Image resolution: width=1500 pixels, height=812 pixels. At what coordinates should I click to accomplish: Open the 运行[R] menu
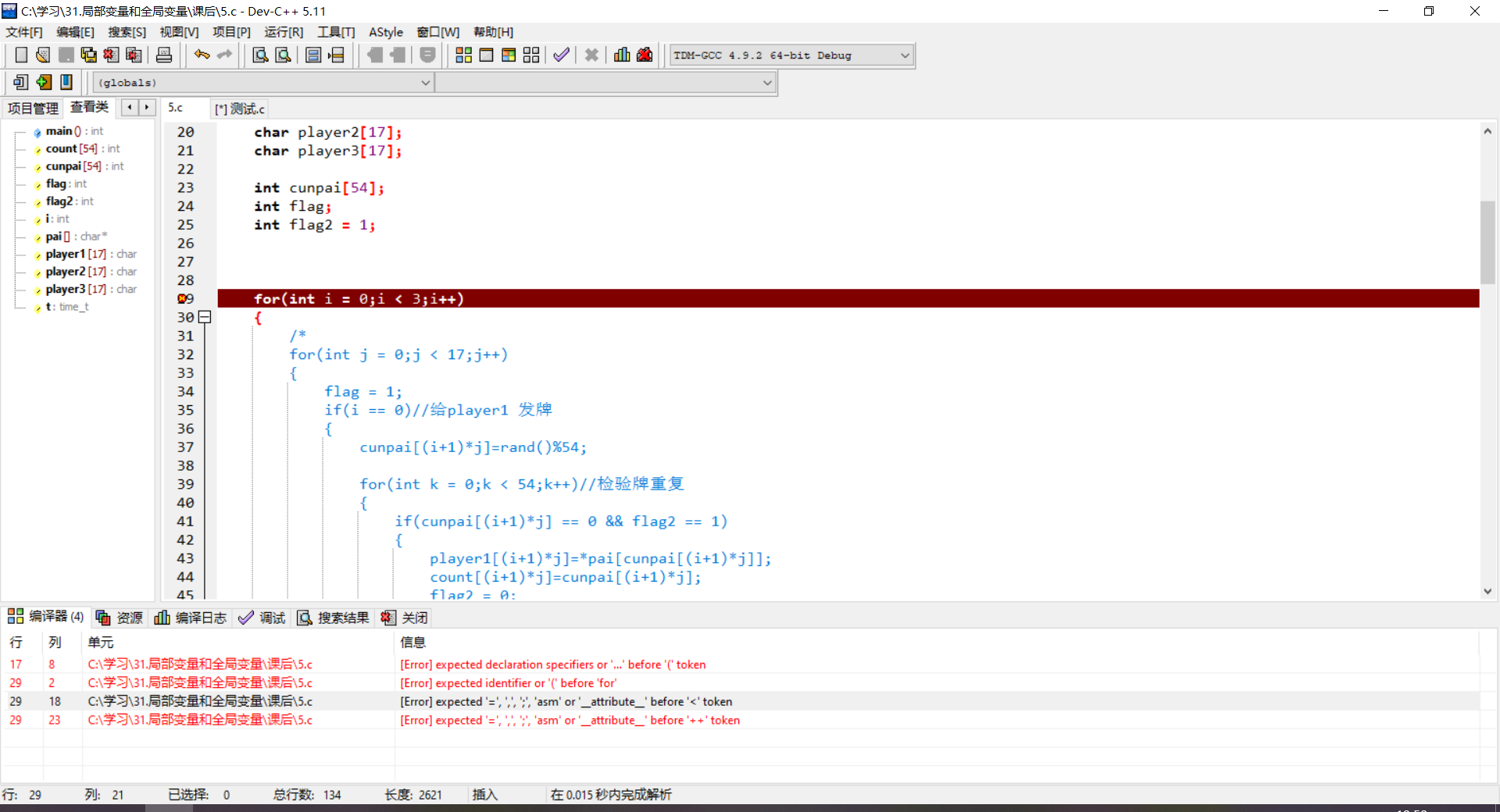click(x=284, y=32)
